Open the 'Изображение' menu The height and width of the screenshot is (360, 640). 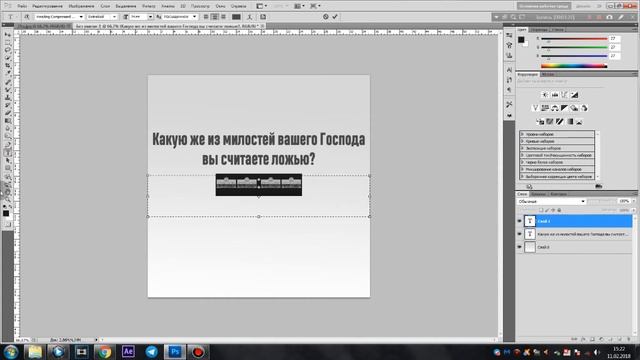click(81, 6)
